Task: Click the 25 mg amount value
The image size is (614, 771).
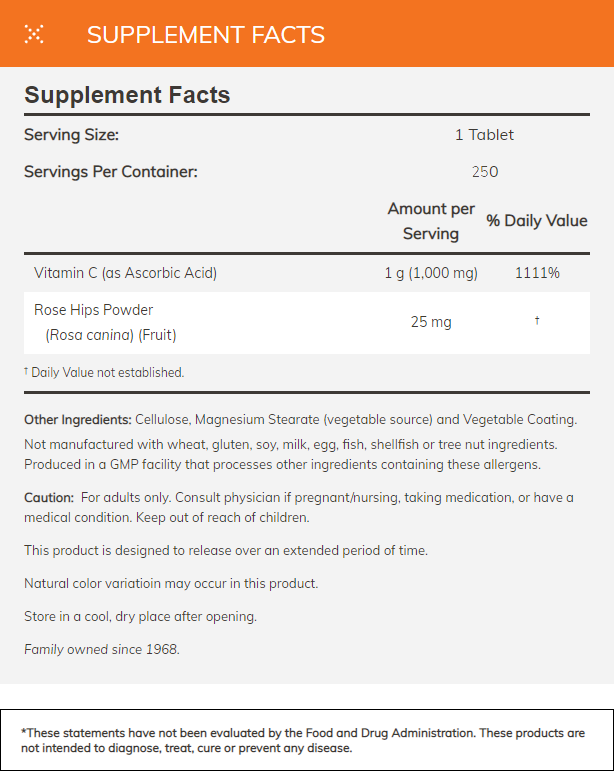Action: pos(431,322)
